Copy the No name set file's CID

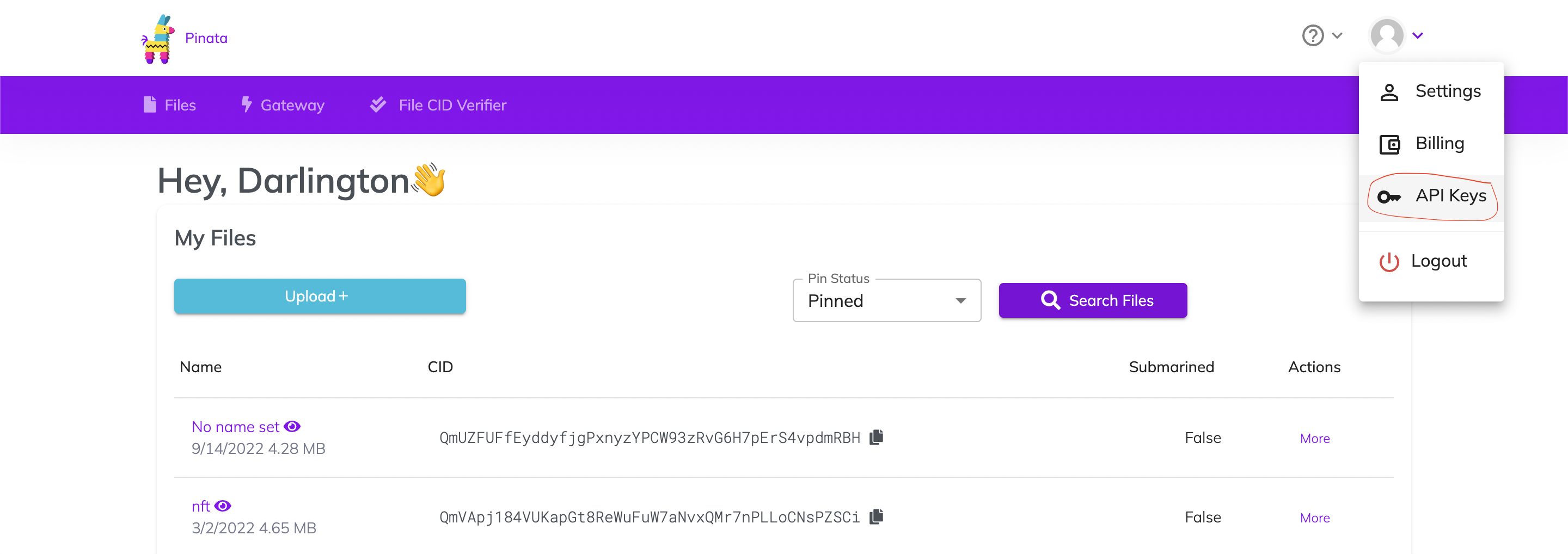click(877, 436)
